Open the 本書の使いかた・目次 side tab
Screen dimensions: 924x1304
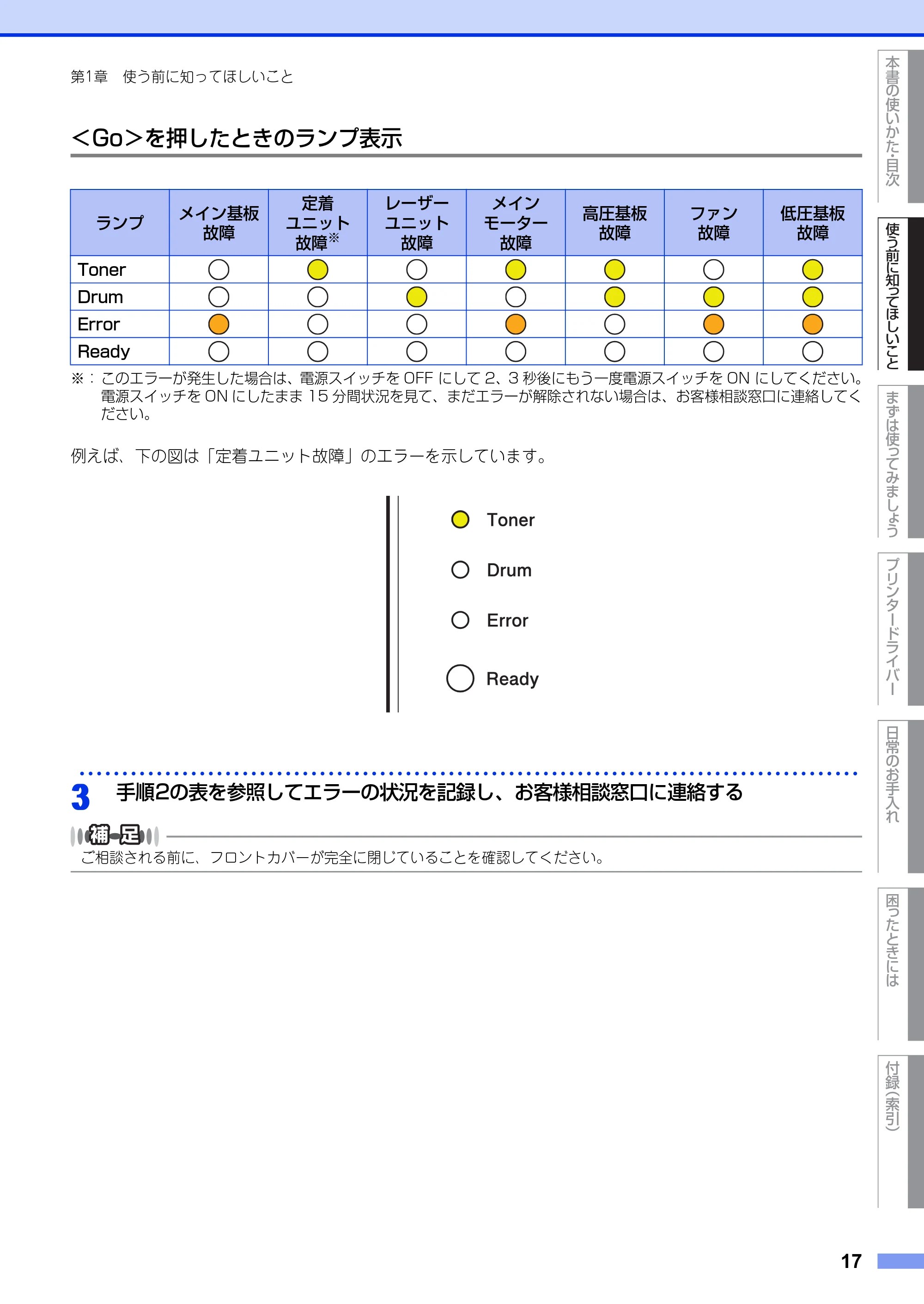(901, 126)
